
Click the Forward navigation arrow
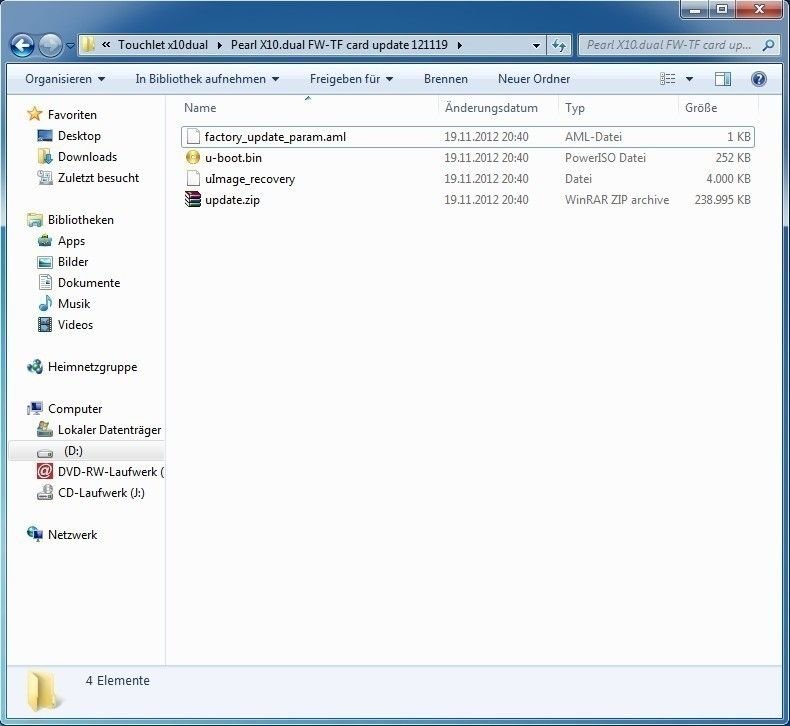(x=50, y=46)
